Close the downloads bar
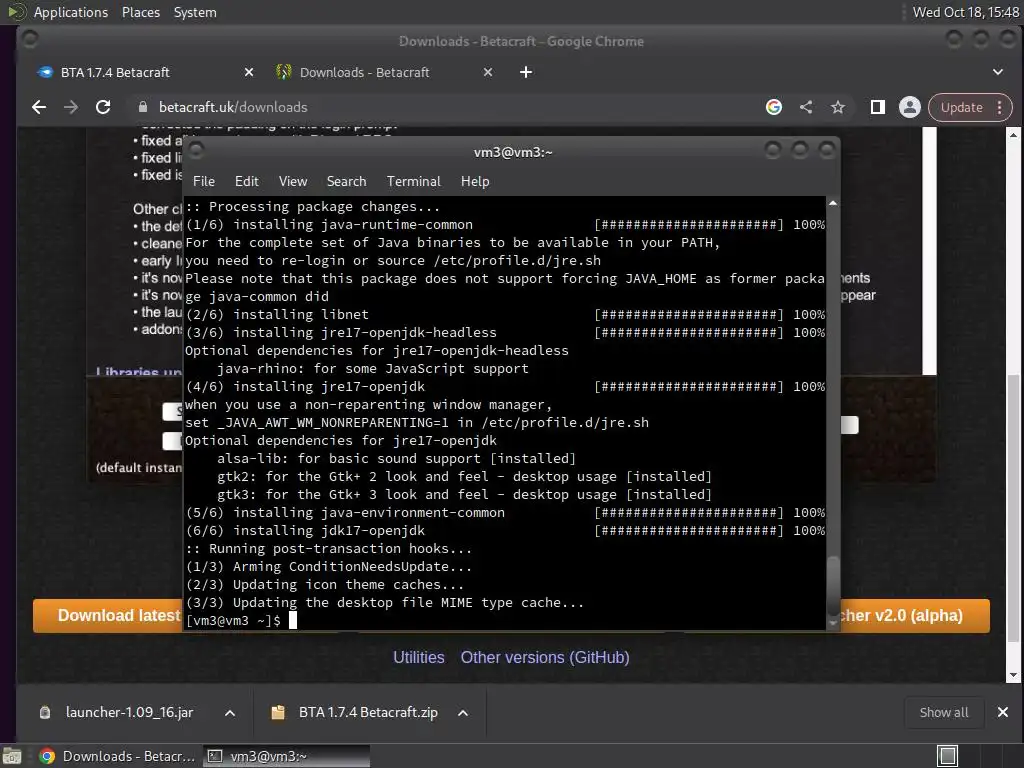The image size is (1024, 768). pos(1003,712)
